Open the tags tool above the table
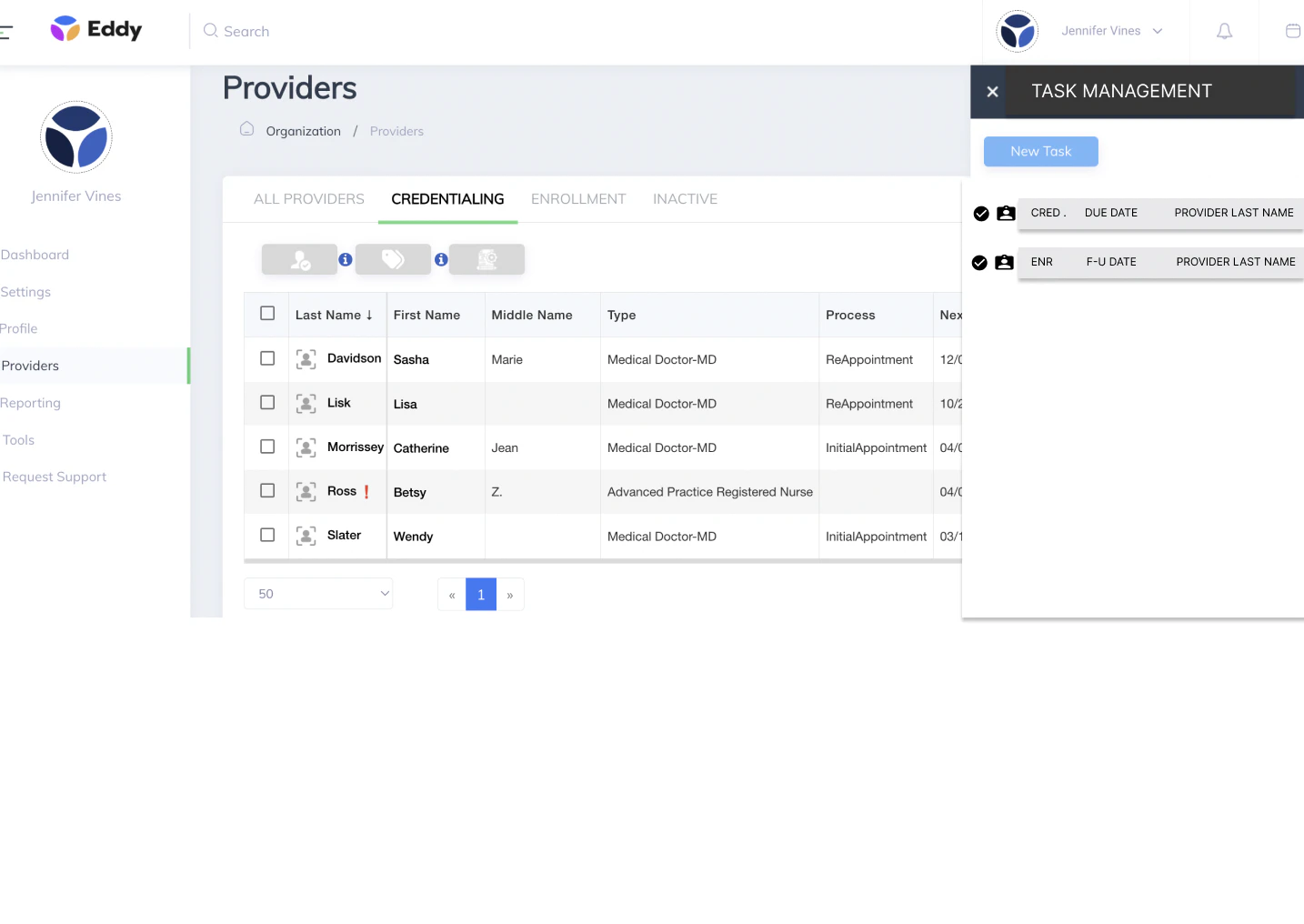 point(393,259)
